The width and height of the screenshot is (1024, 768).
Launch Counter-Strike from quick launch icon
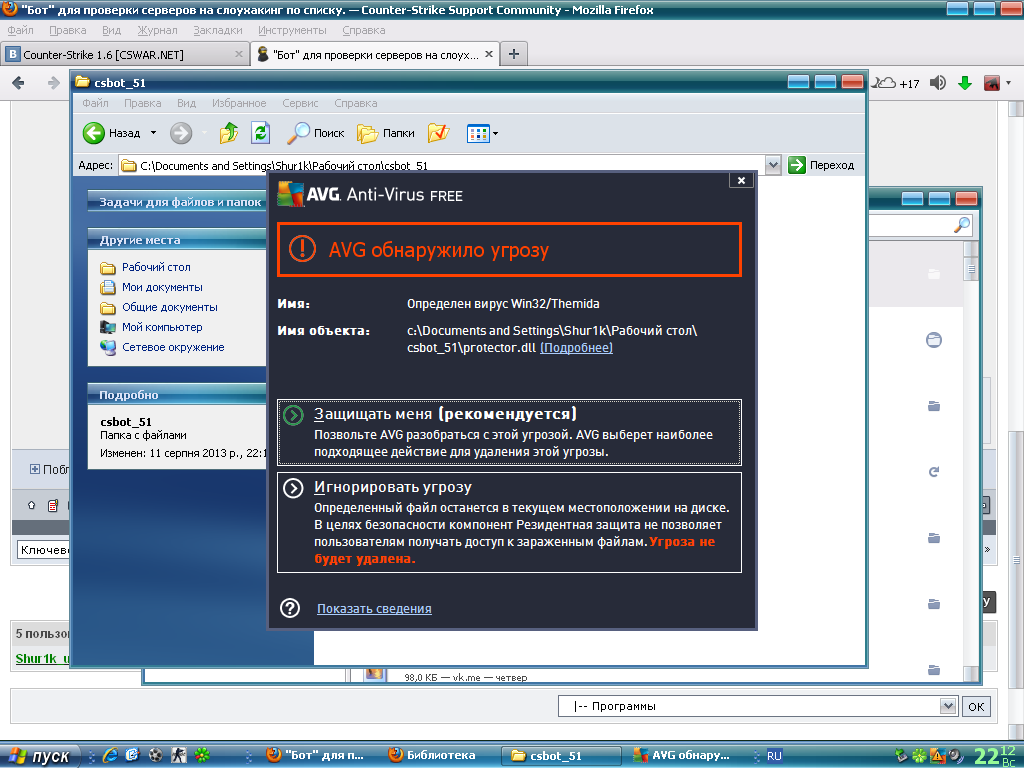178,756
